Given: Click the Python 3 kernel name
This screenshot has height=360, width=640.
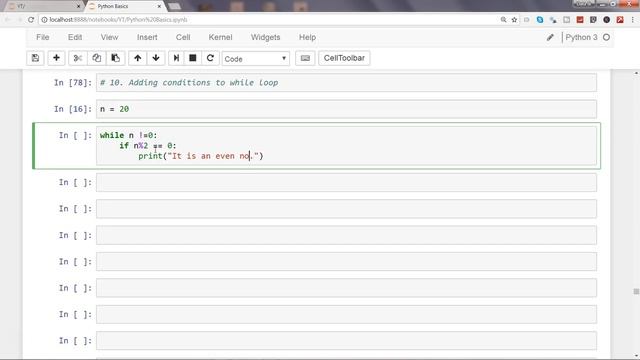Looking at the screenshot, I should click(581, 37).
